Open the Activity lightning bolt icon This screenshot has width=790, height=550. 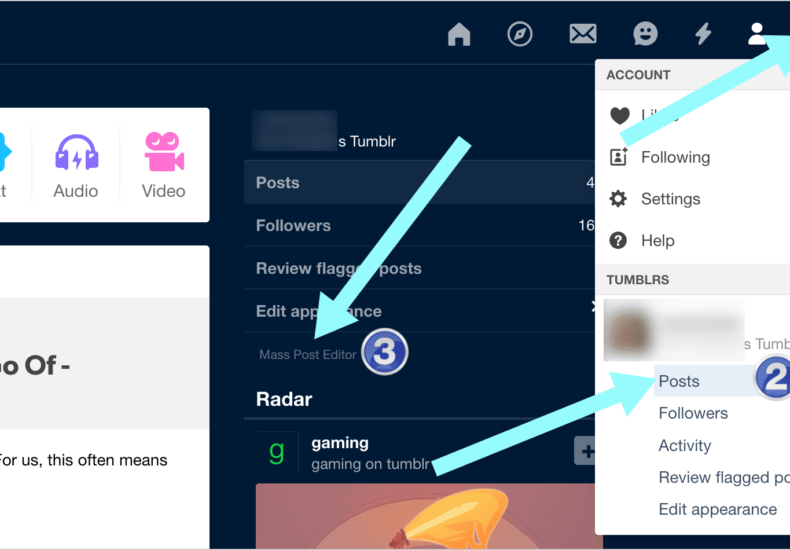coord(703,34)
